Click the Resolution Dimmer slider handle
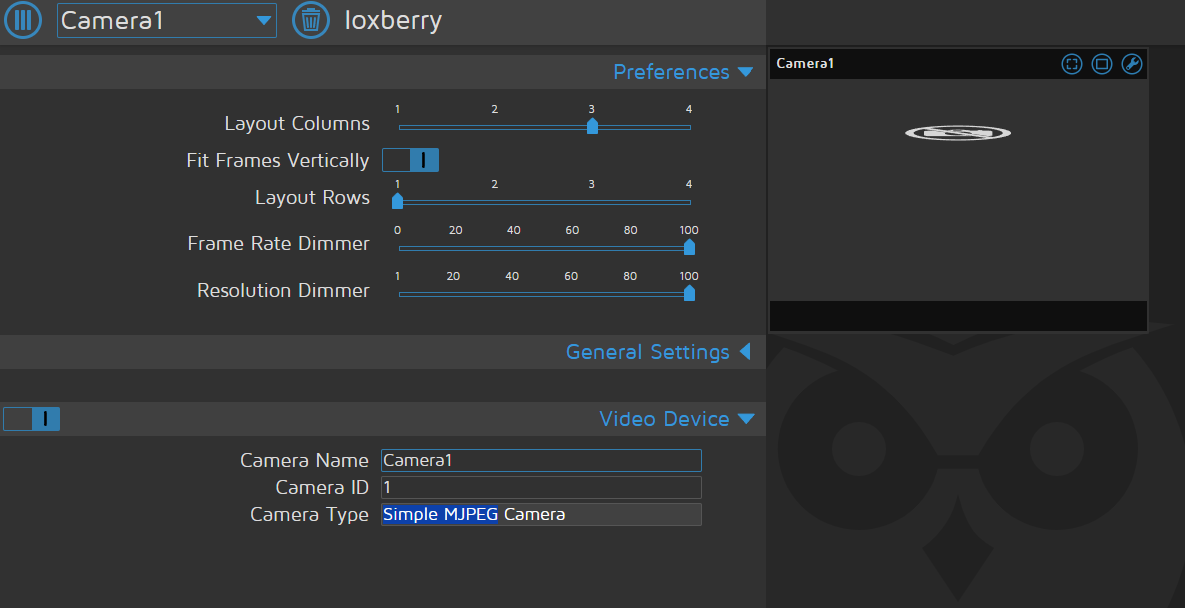 689,293
